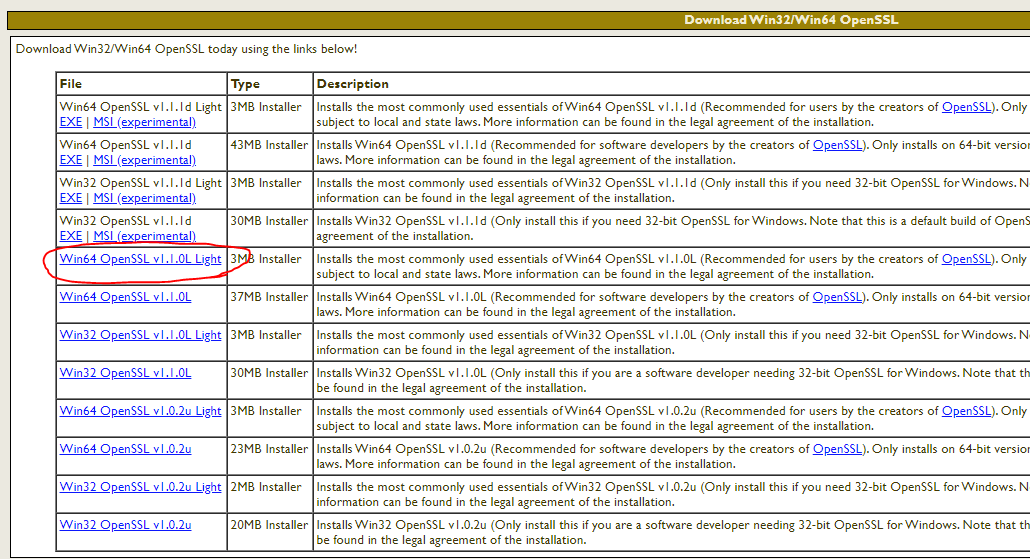1030x559 pixels.
Task: Download MSI (experimental) for Win32 OpenSSL v1.1.1d Light
Action: pos(145,198)
